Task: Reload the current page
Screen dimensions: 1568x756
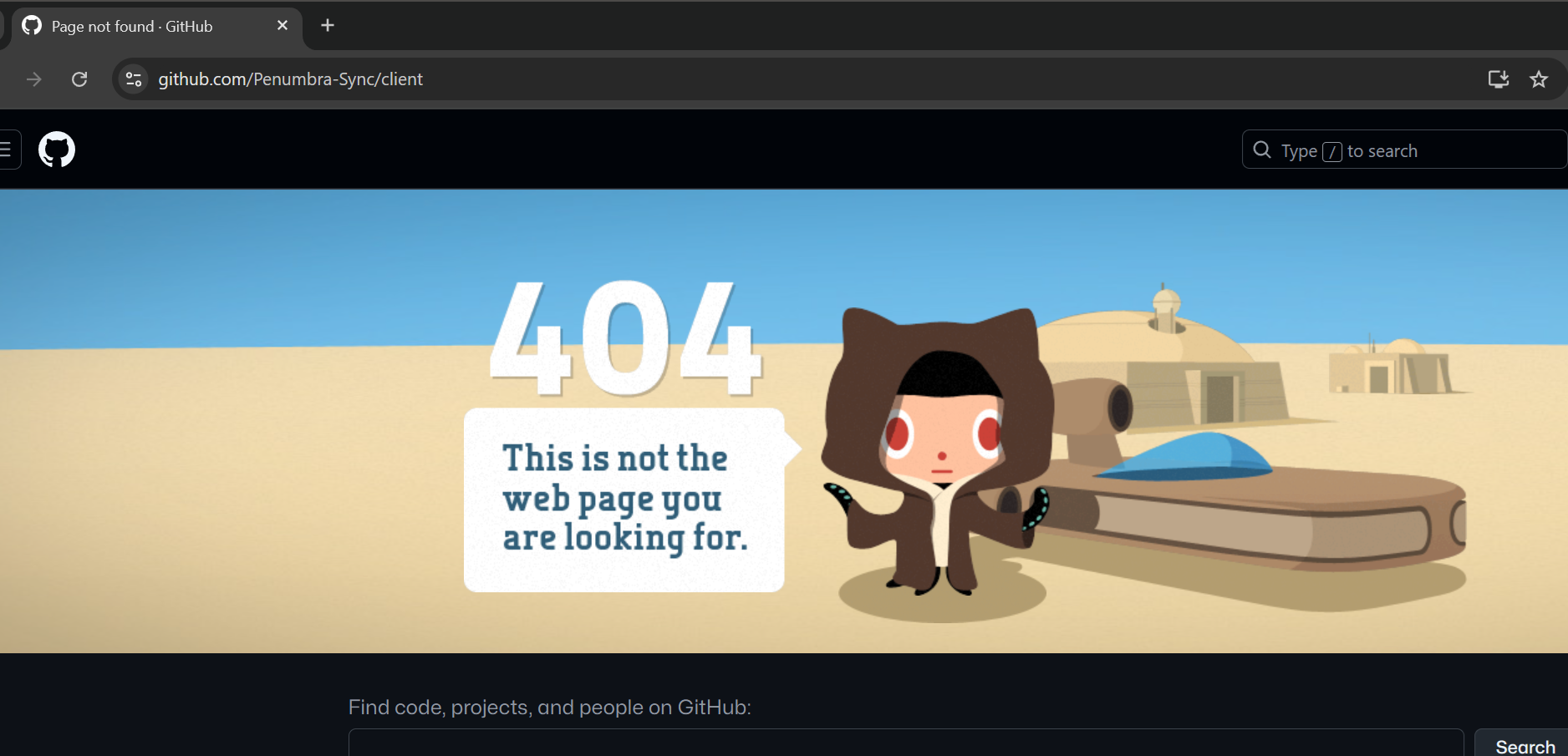Action: 79,79
